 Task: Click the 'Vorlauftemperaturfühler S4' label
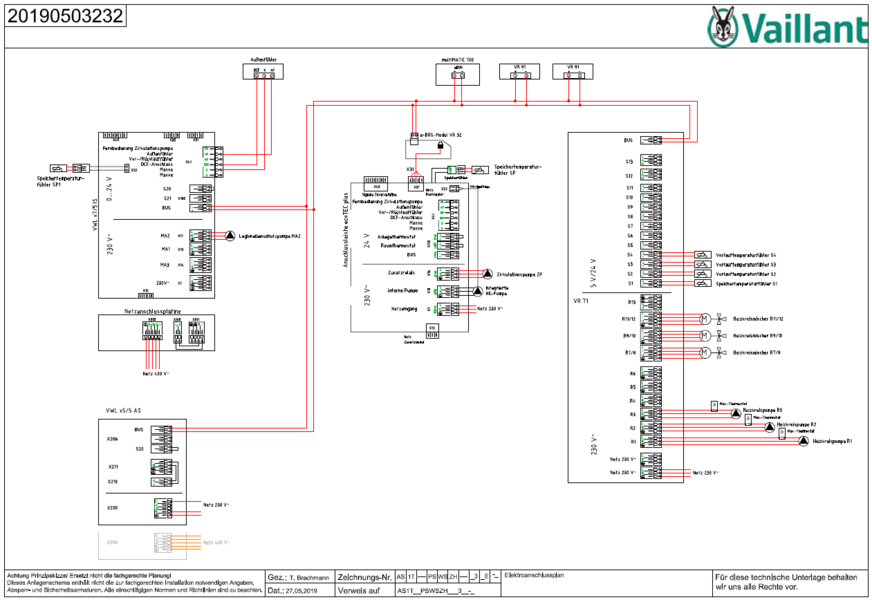(746, 255)
